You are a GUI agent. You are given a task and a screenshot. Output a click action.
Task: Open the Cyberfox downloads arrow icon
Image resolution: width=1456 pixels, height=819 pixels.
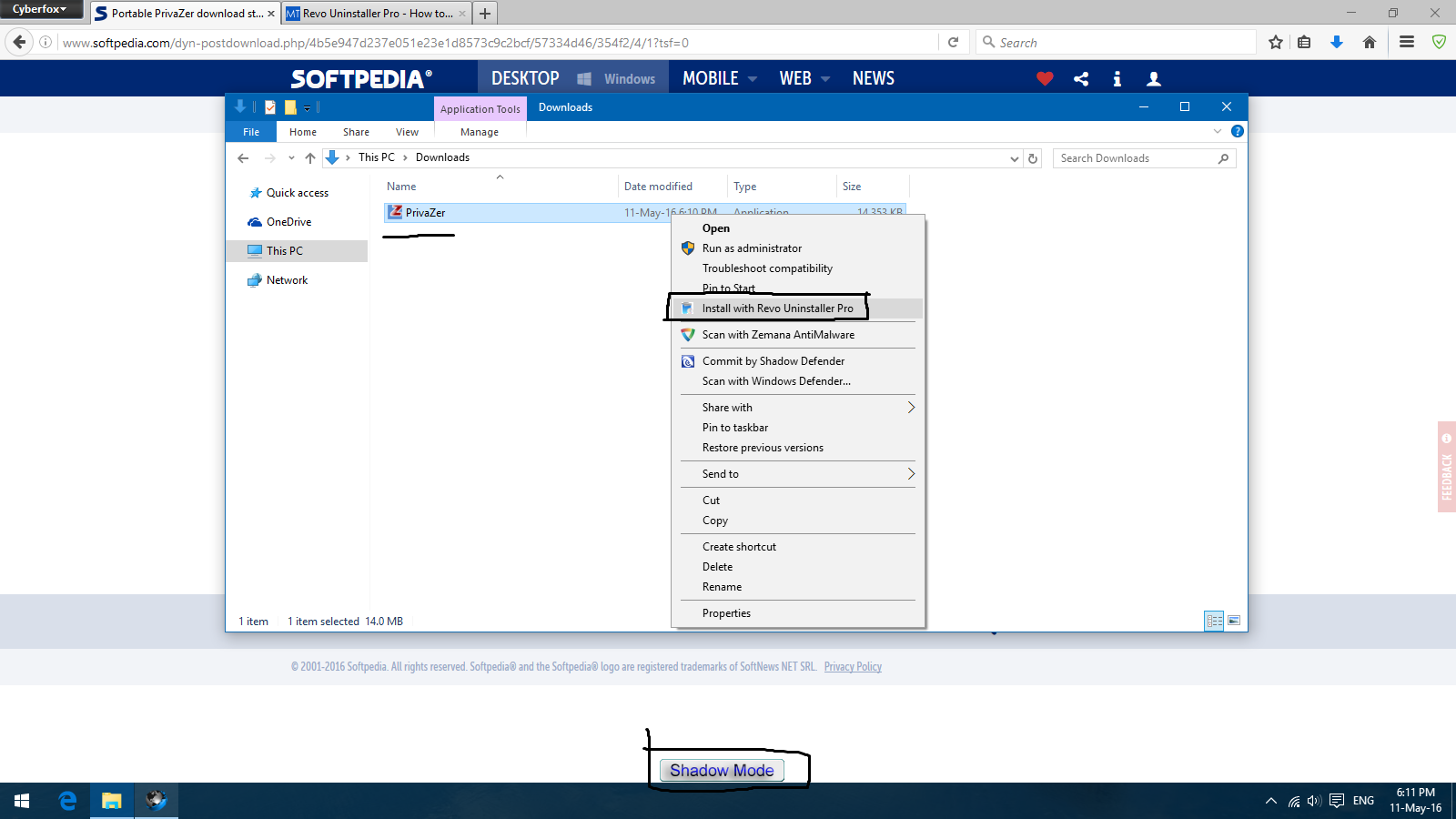click(1337, 42)
